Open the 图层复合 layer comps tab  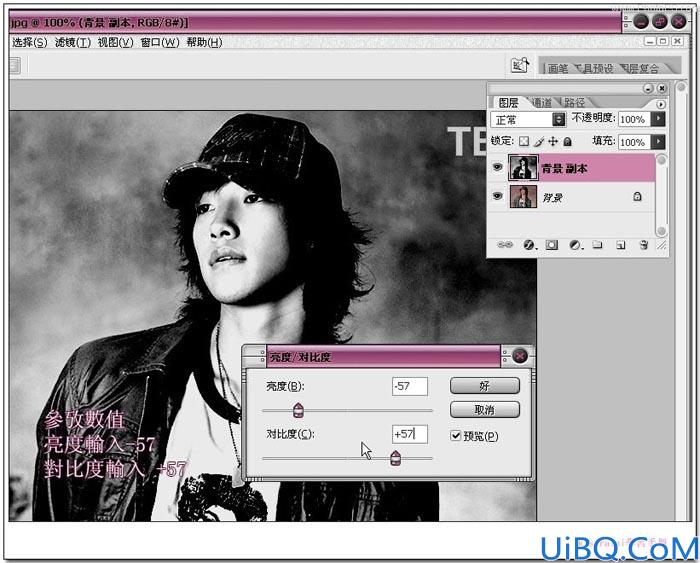coord(642,68)
